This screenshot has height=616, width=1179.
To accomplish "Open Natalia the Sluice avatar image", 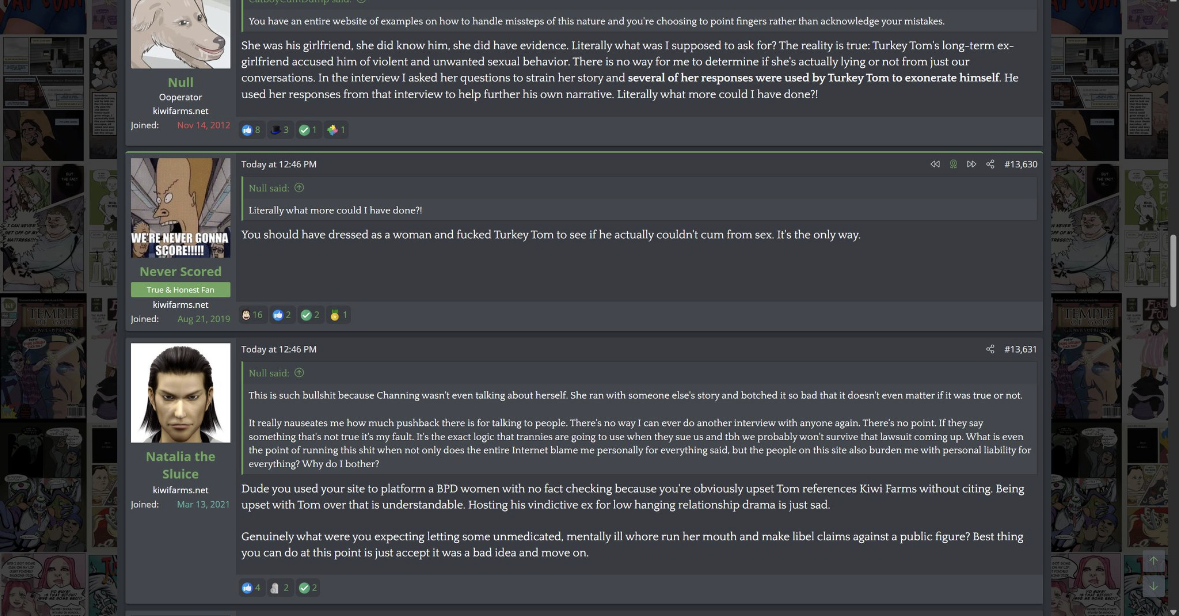I will 180,393.
